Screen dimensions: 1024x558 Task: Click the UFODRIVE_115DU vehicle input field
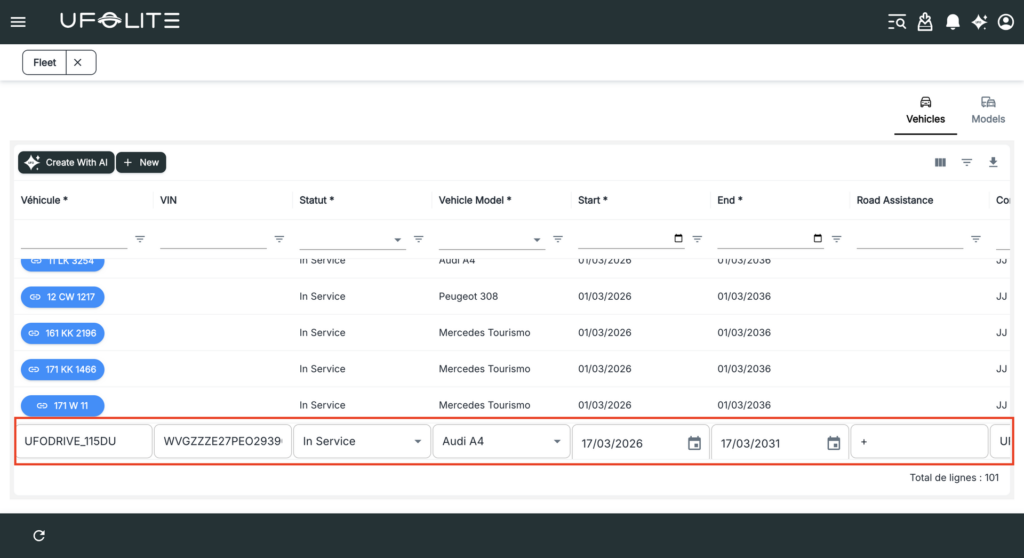[x=83, y=442]
